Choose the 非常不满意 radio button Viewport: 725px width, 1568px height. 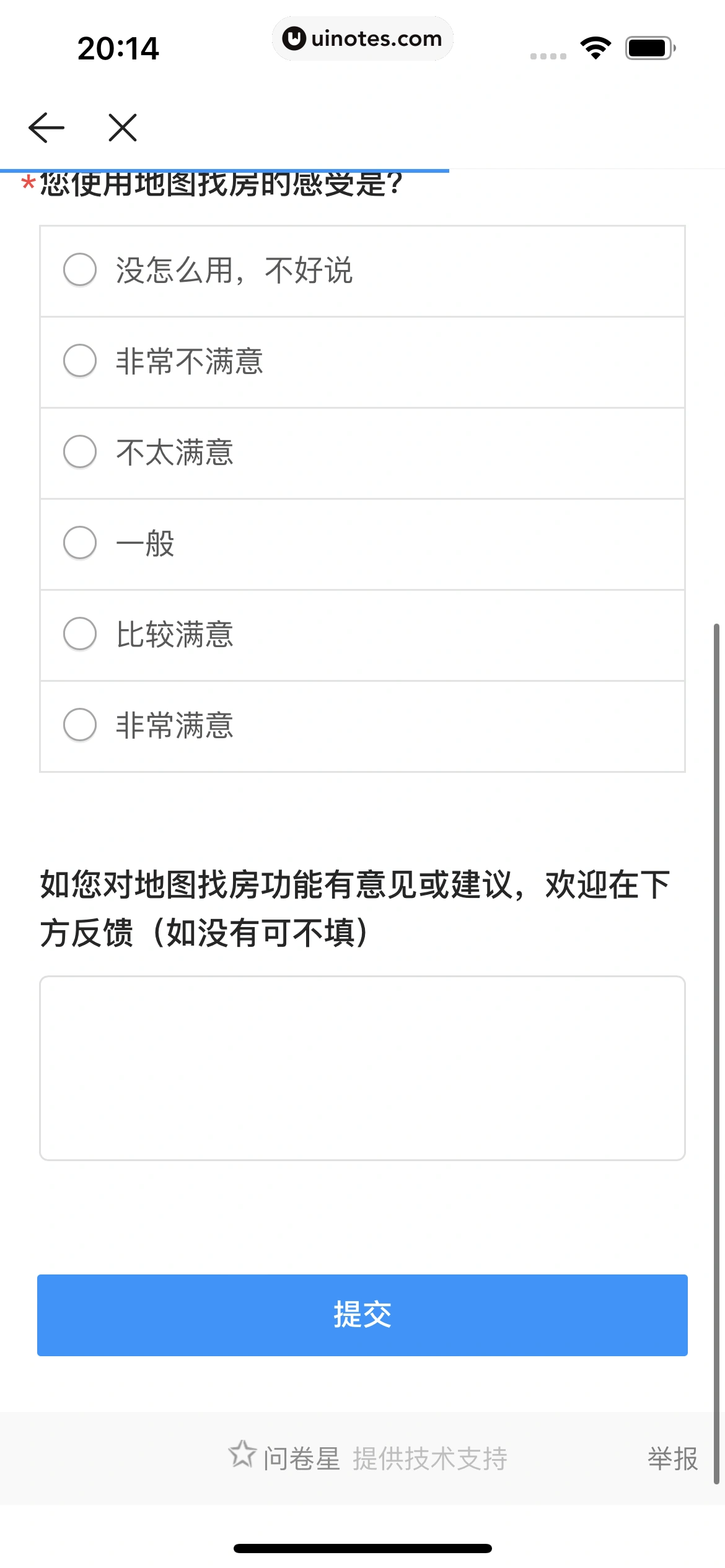point(80,361)
